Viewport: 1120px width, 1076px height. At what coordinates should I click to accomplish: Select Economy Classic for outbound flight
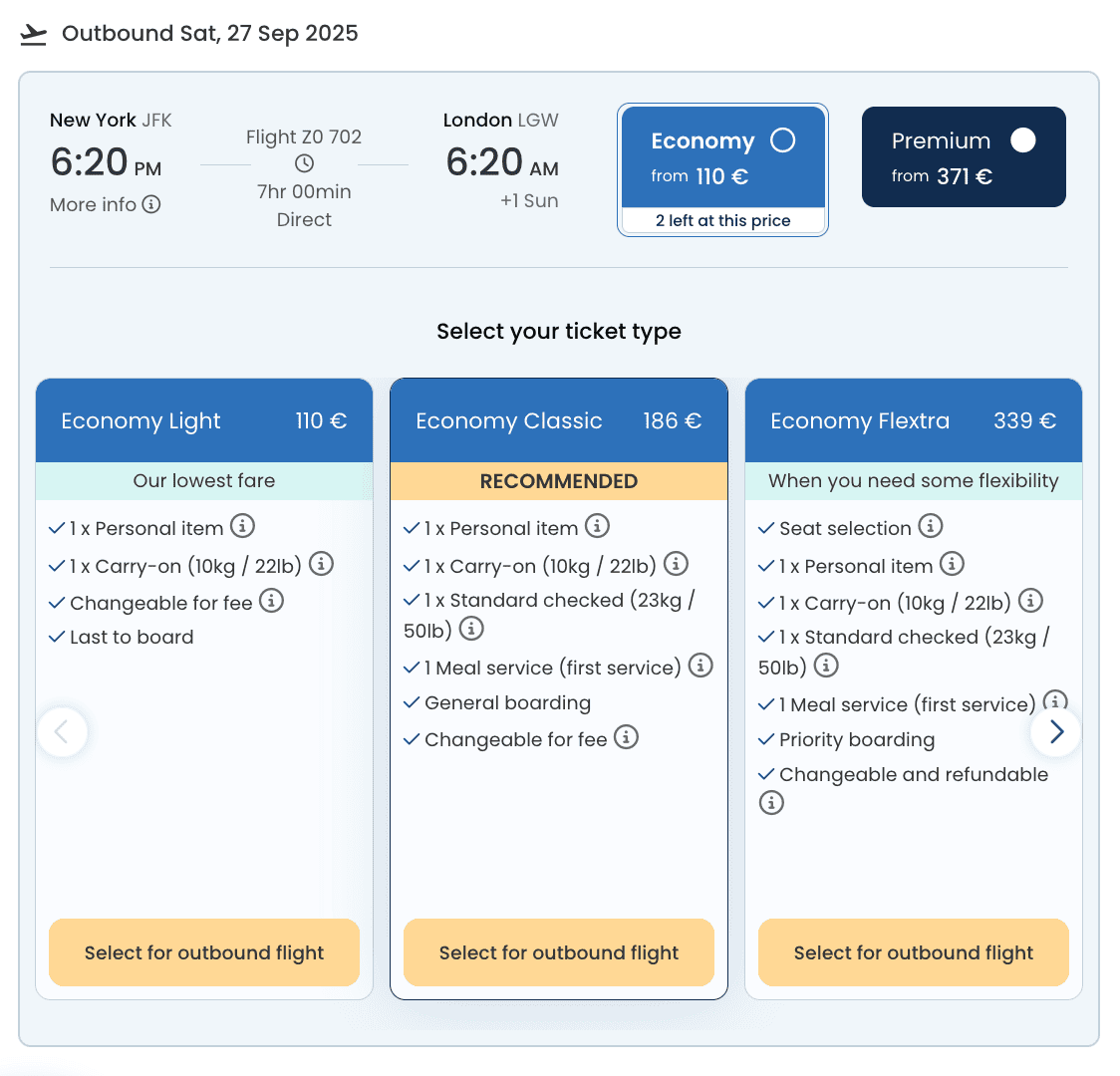(558, 952)
